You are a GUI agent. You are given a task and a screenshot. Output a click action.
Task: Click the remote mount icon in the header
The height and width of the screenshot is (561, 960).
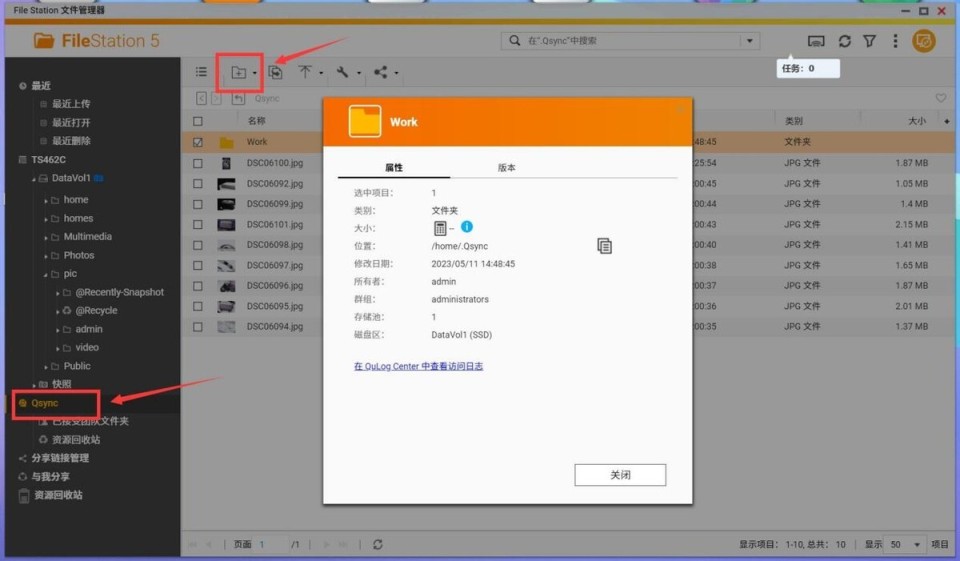tap(816, 41)
